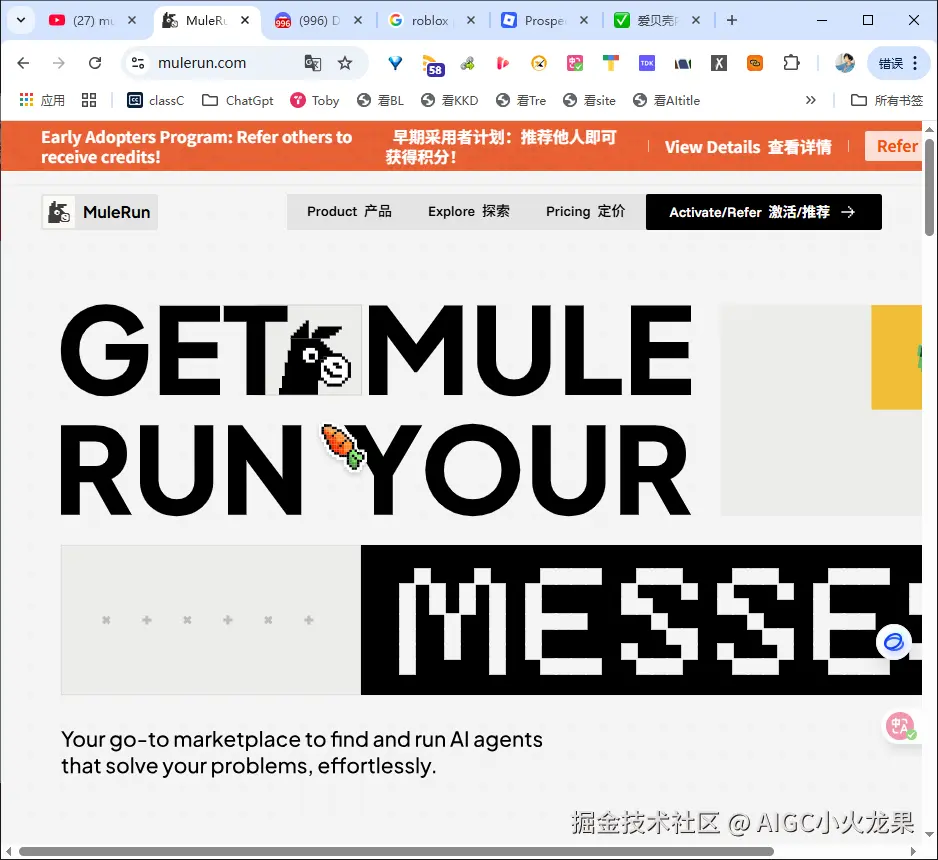Click the dark blue camera-shaped extension icon
Viewport: 938px width, 860px height.
click(x=683, y=63)
